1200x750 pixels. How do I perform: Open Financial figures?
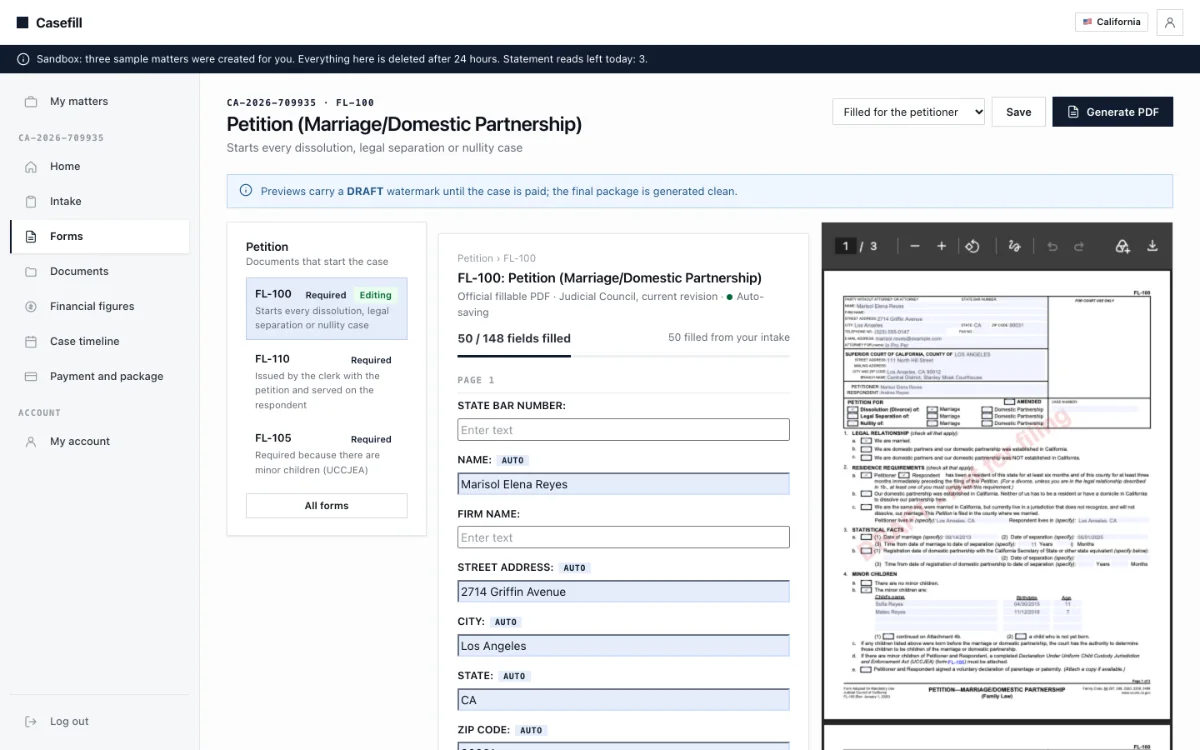100,307
